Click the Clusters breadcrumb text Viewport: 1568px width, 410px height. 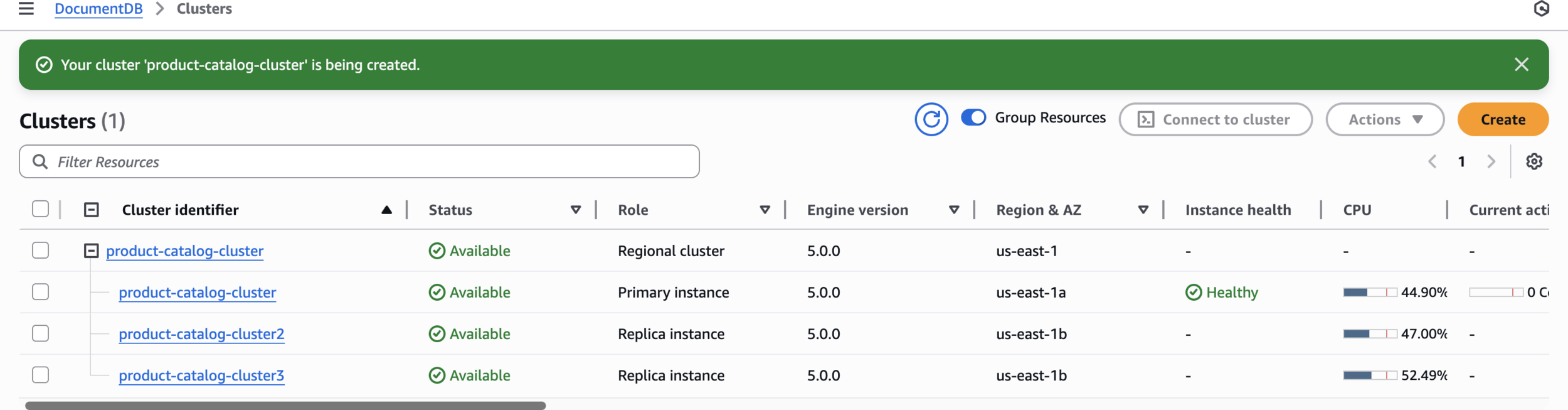(x=204, y=9)
